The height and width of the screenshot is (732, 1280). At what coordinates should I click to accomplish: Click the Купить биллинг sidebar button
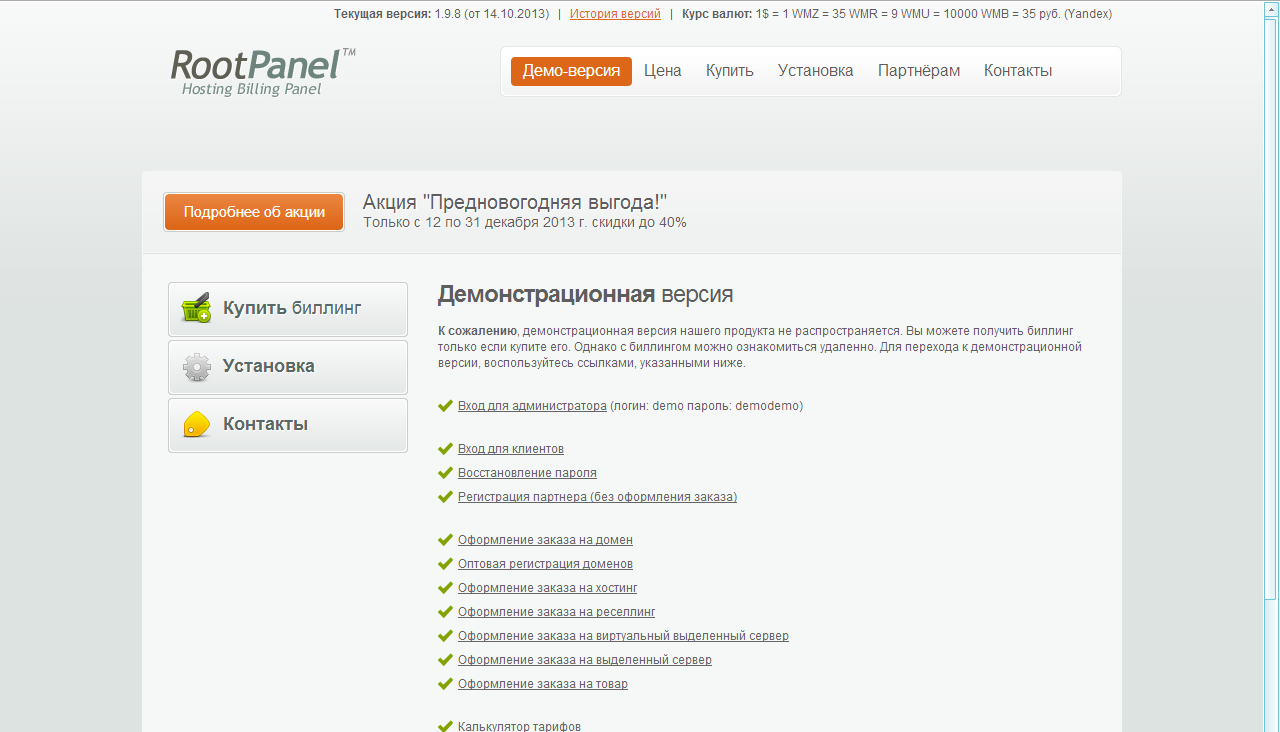point(288,308)
